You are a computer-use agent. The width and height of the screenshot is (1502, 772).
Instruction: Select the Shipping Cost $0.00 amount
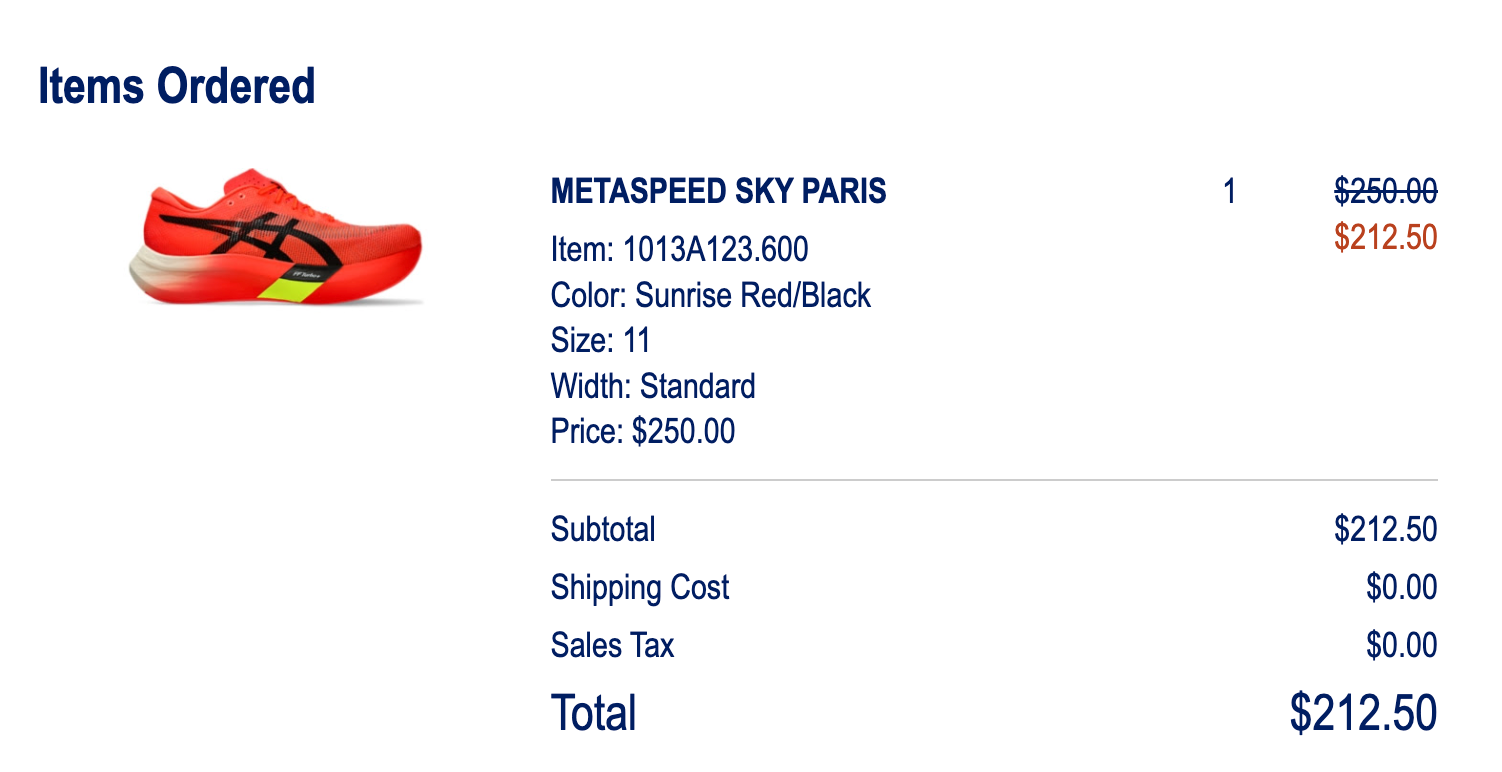1402,587
